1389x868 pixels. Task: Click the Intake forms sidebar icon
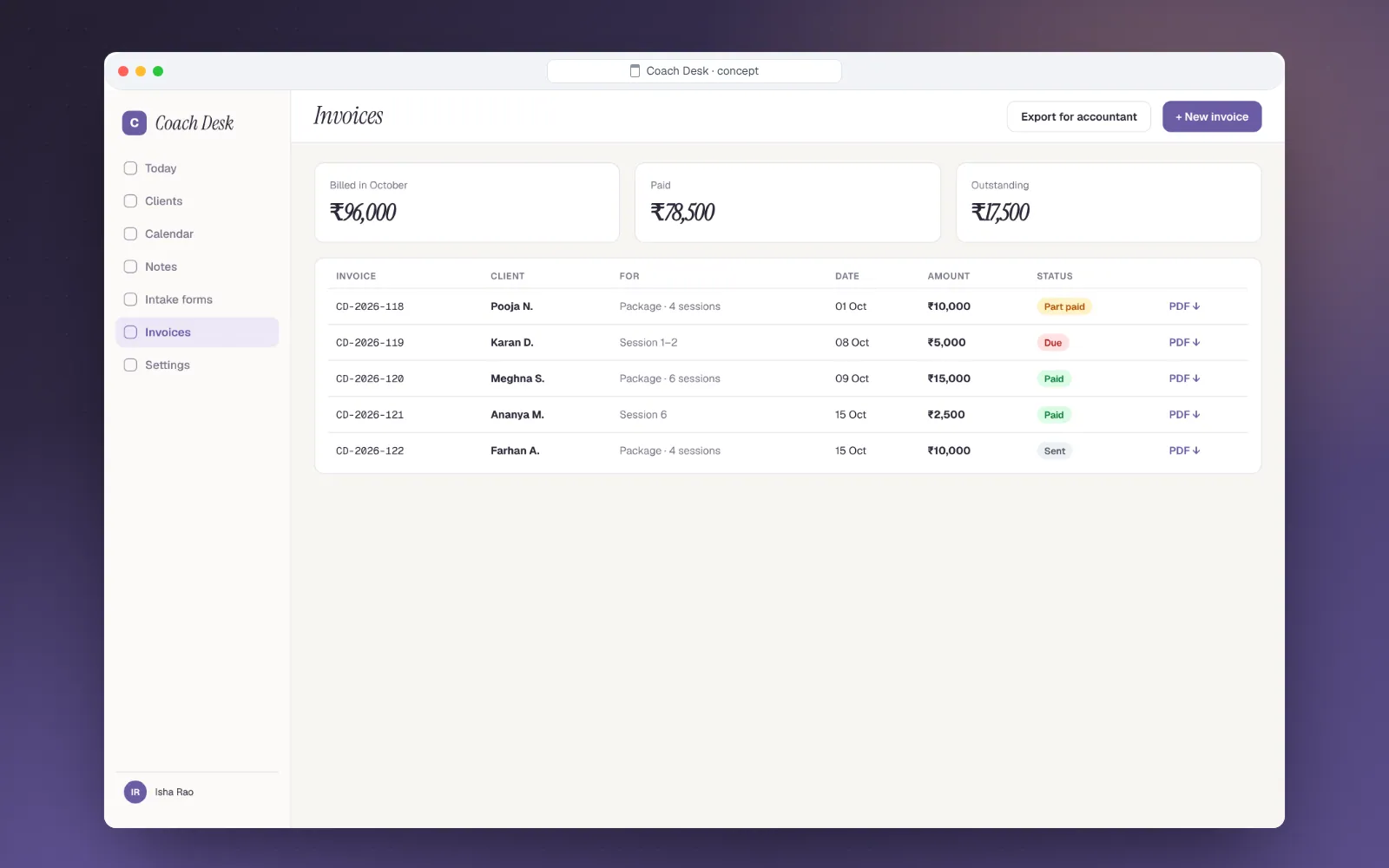[130, 299]
